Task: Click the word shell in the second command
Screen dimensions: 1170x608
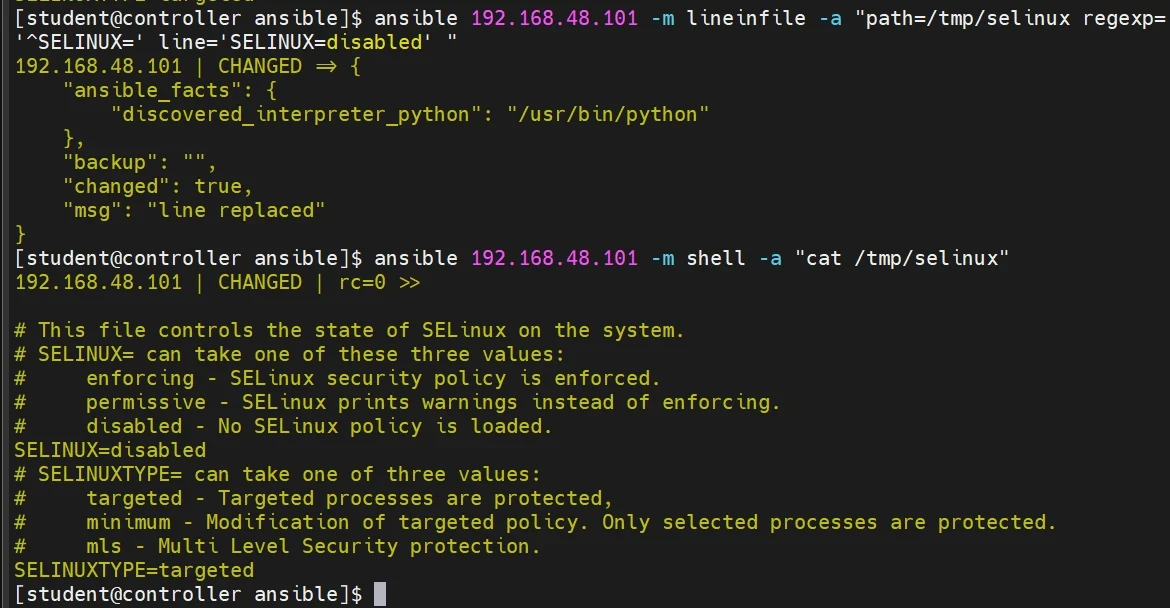Action: point(715,258)
